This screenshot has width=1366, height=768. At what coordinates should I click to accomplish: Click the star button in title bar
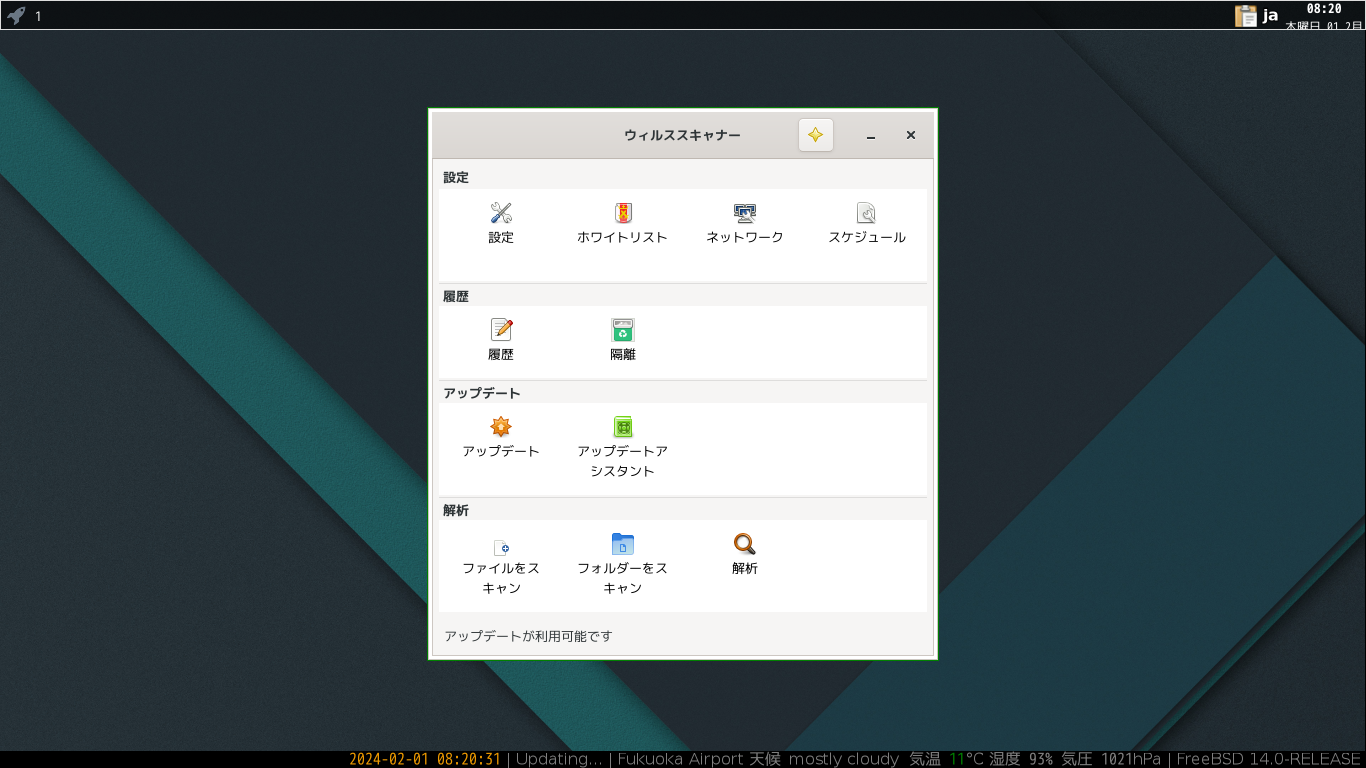(x=816, y=135)
